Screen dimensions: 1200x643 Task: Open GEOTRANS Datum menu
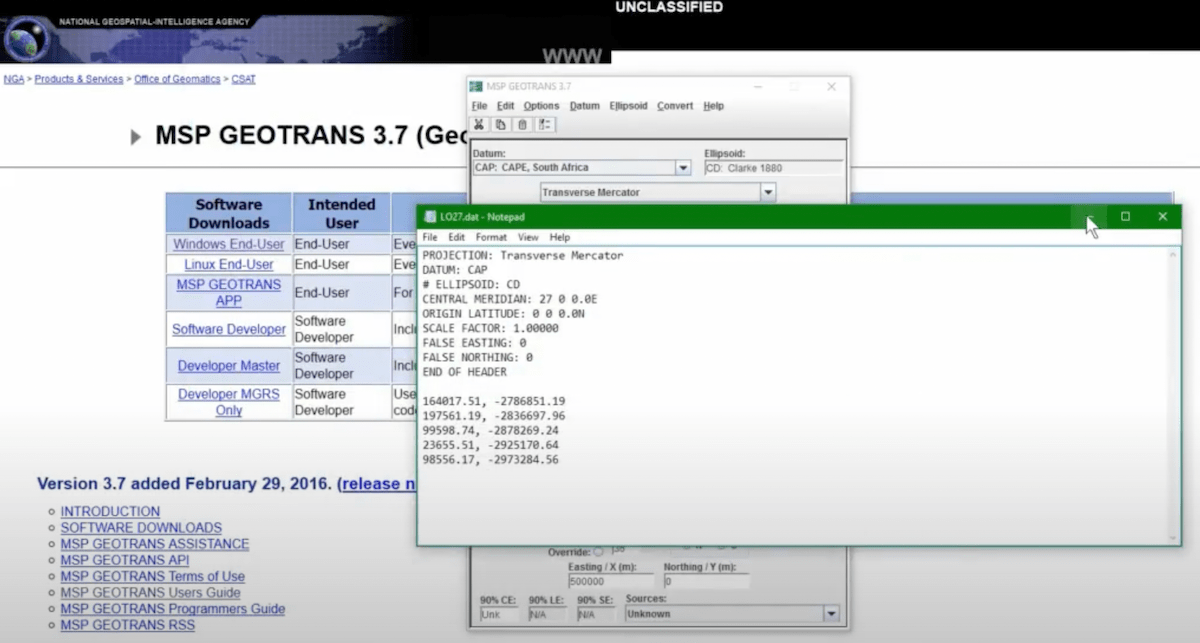click(584, 106)
